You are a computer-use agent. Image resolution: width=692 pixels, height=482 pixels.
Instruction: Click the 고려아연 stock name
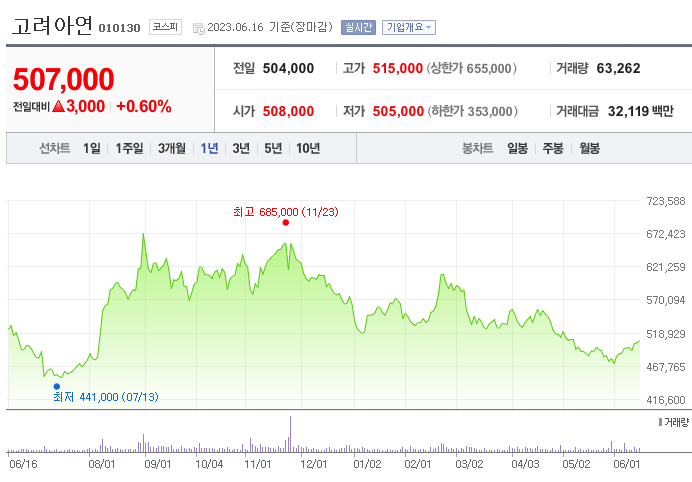pos(52,26)
